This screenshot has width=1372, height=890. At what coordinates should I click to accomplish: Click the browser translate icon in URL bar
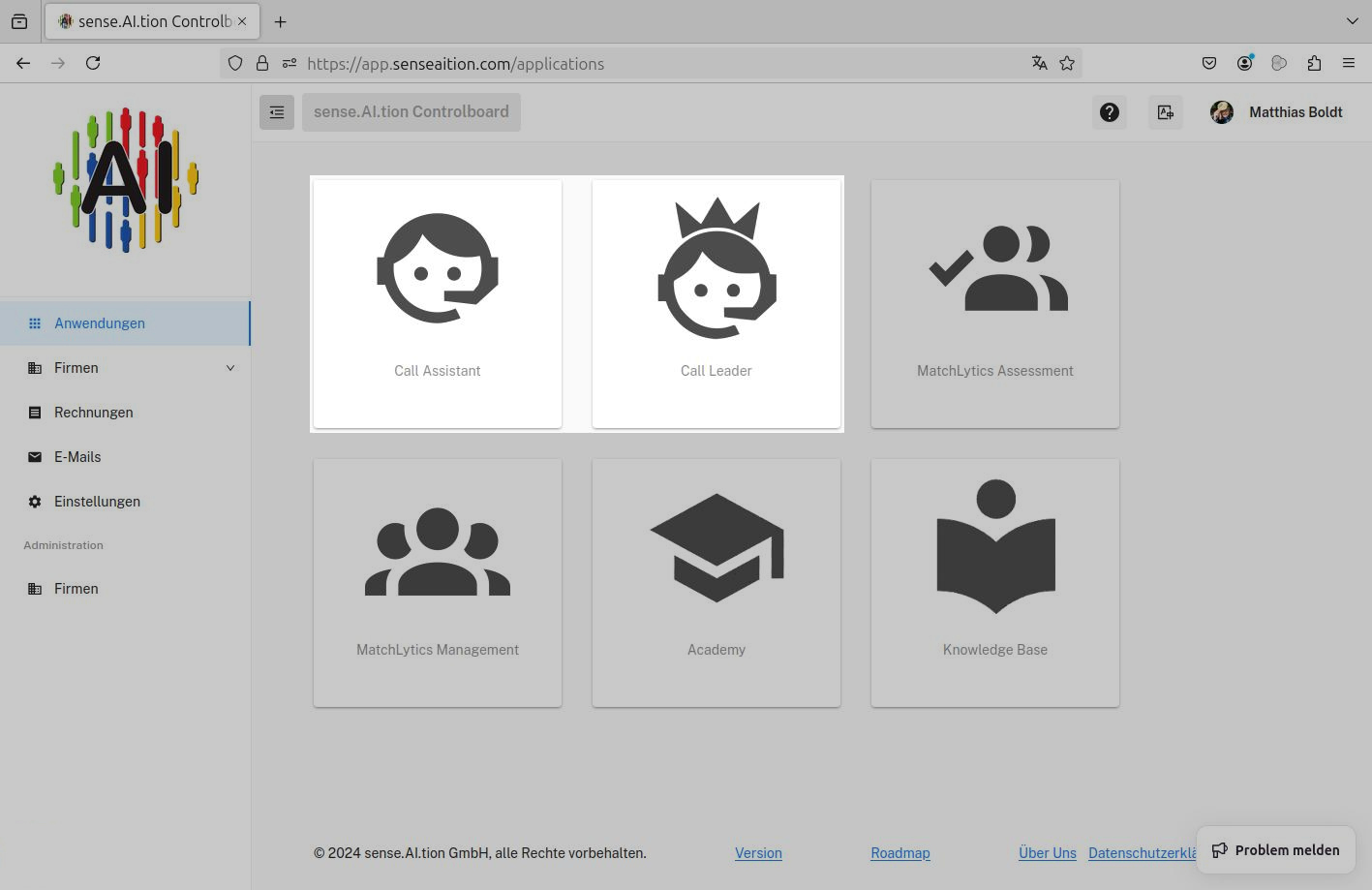[x=1039, y=63]
